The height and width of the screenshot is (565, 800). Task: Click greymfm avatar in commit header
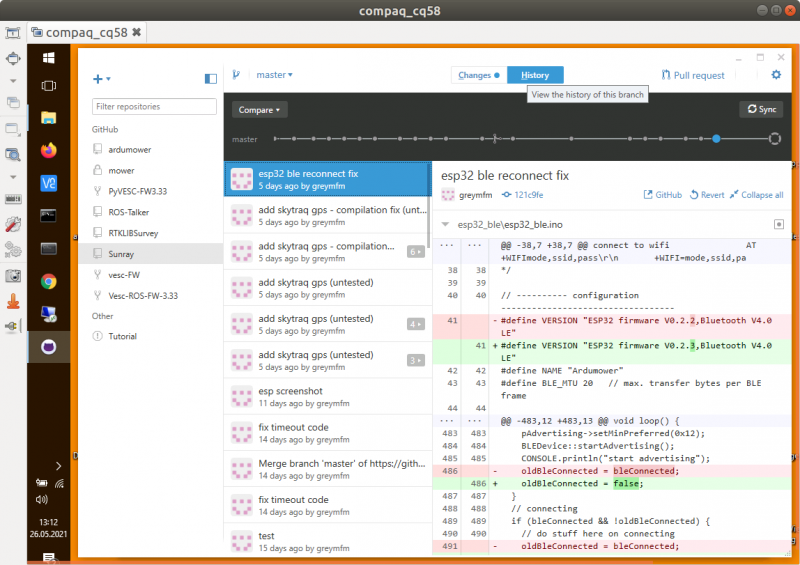click(448, 194)
